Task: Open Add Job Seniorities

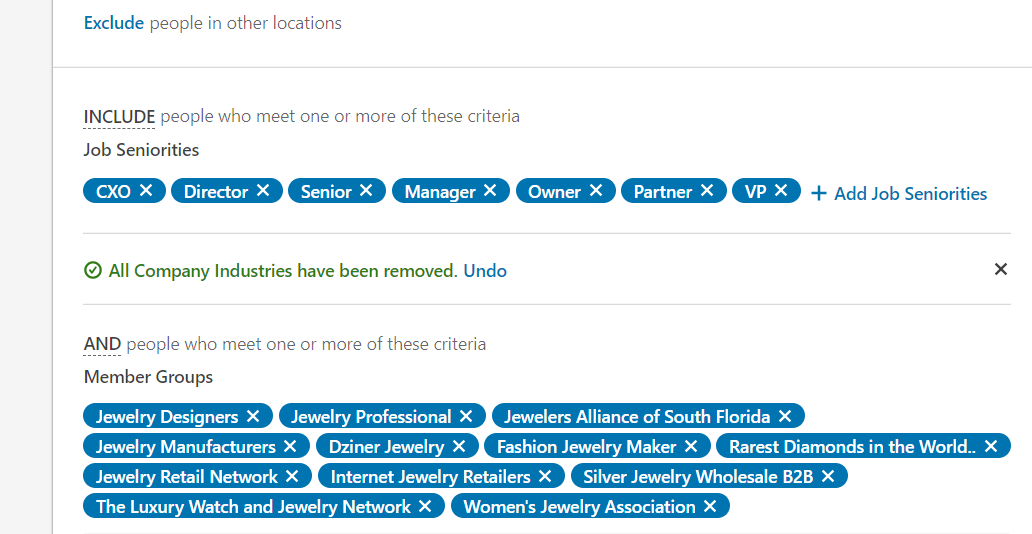Action: click(x=899, y=193)
